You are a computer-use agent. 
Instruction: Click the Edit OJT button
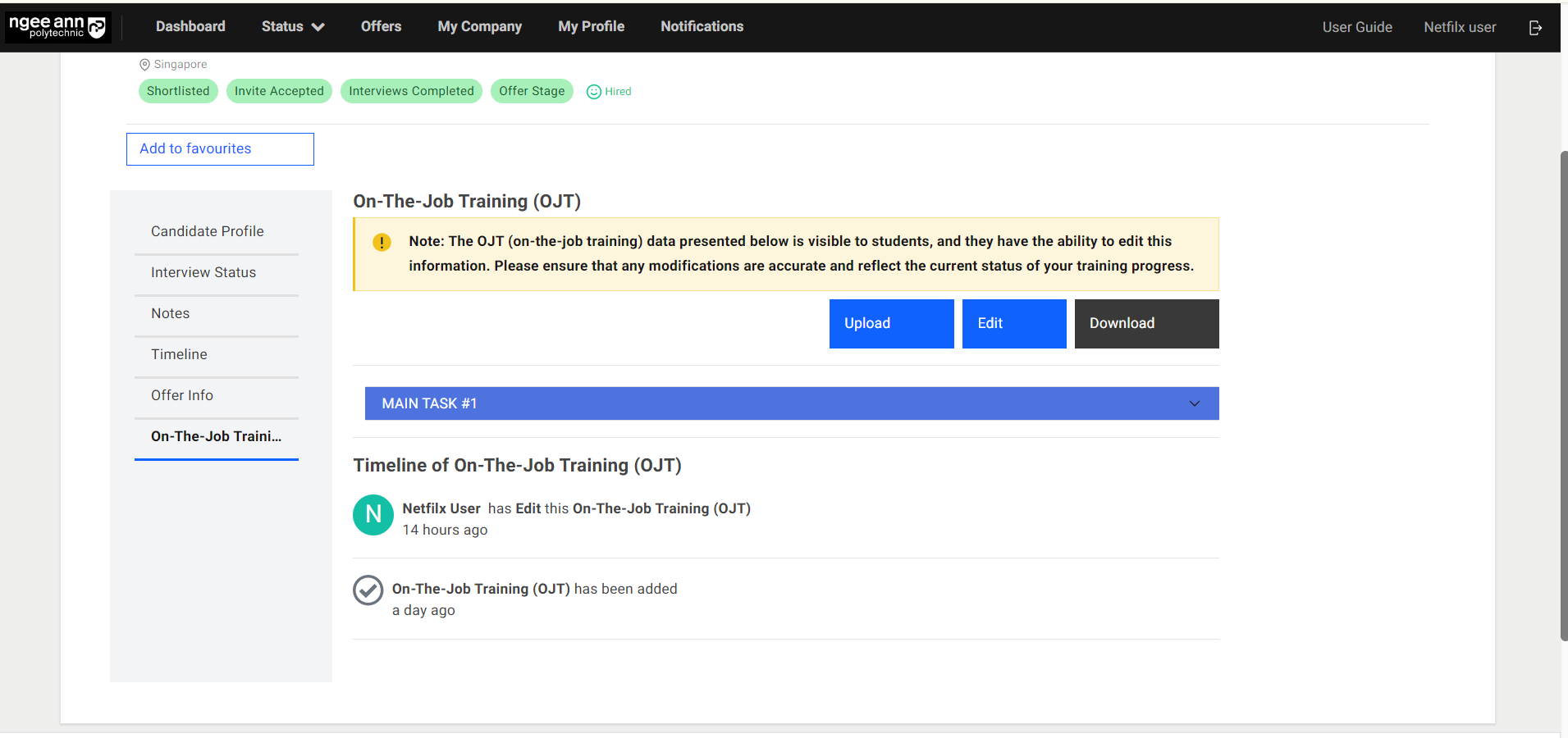[1013, 324]
